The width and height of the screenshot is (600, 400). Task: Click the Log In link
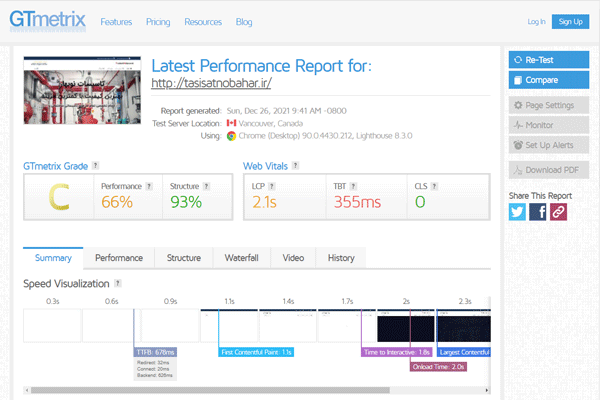point(536,21)
